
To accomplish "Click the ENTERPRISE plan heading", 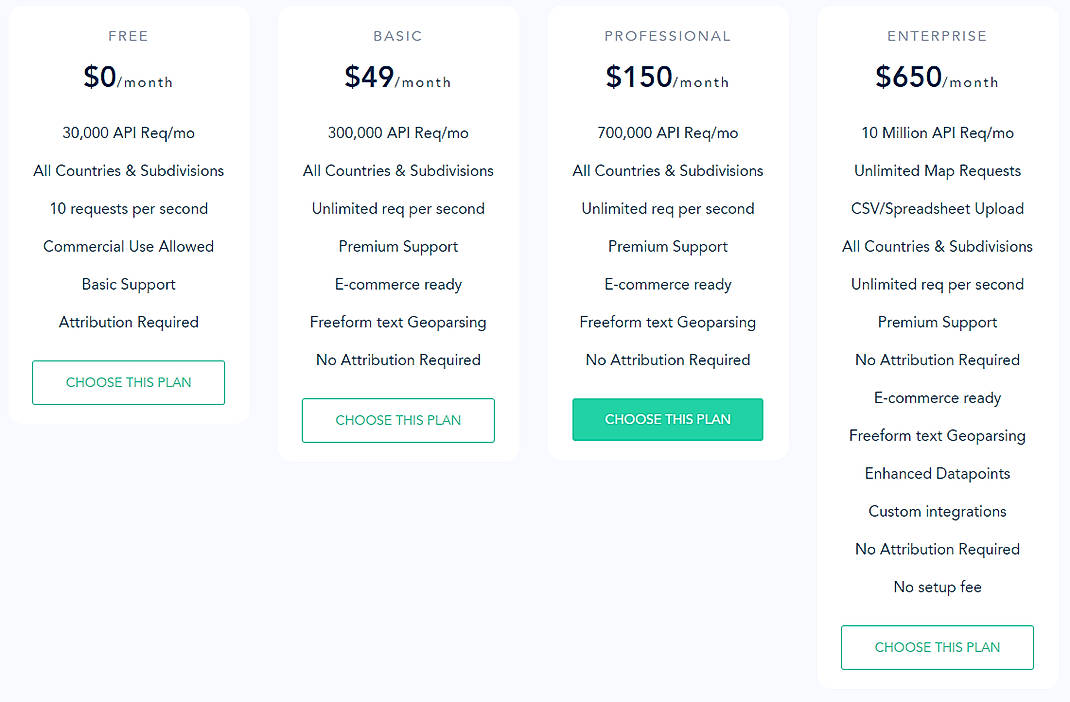I will [937, 36].
